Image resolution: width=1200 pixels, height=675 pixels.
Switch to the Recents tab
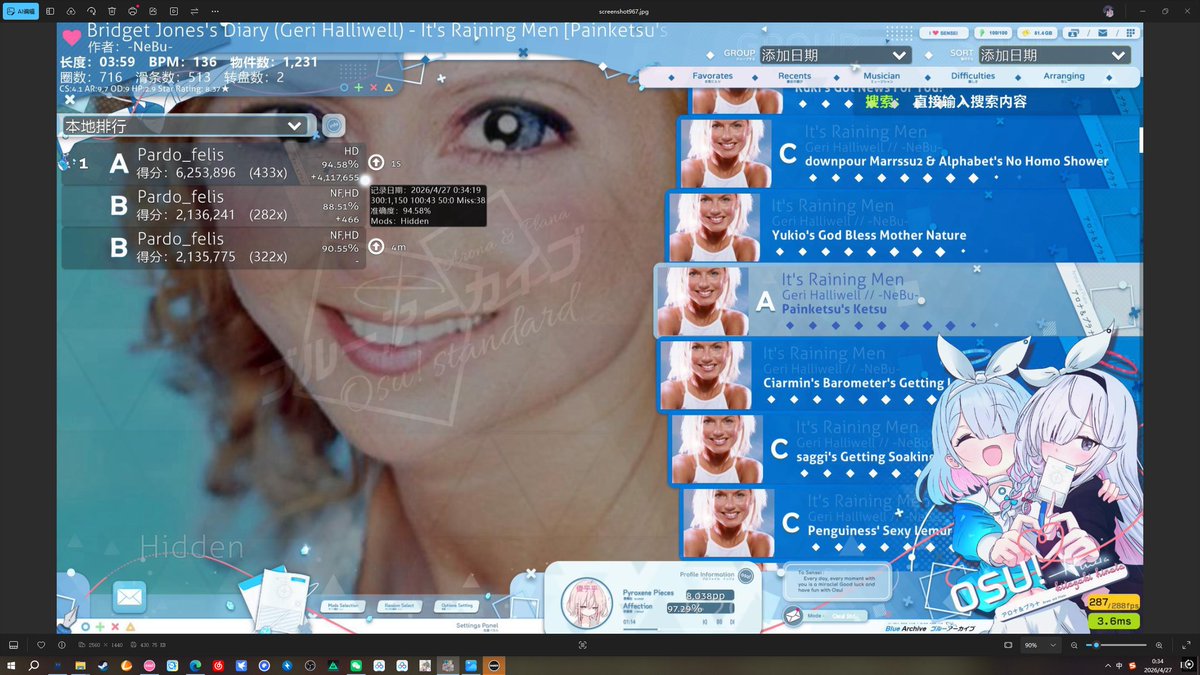click(795, 76)
